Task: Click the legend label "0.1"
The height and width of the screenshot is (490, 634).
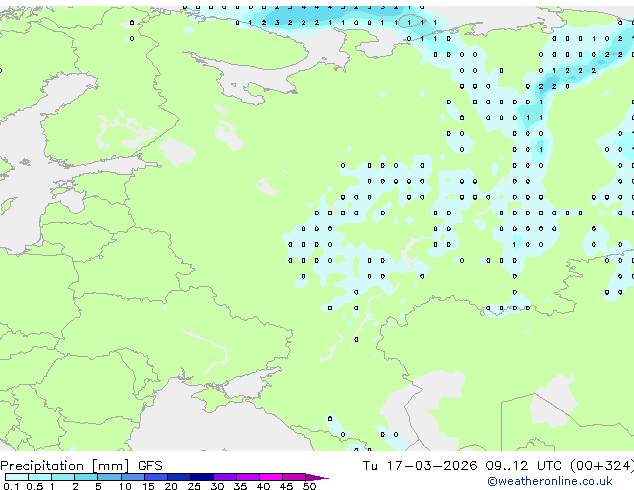Action: coord(11,486)
